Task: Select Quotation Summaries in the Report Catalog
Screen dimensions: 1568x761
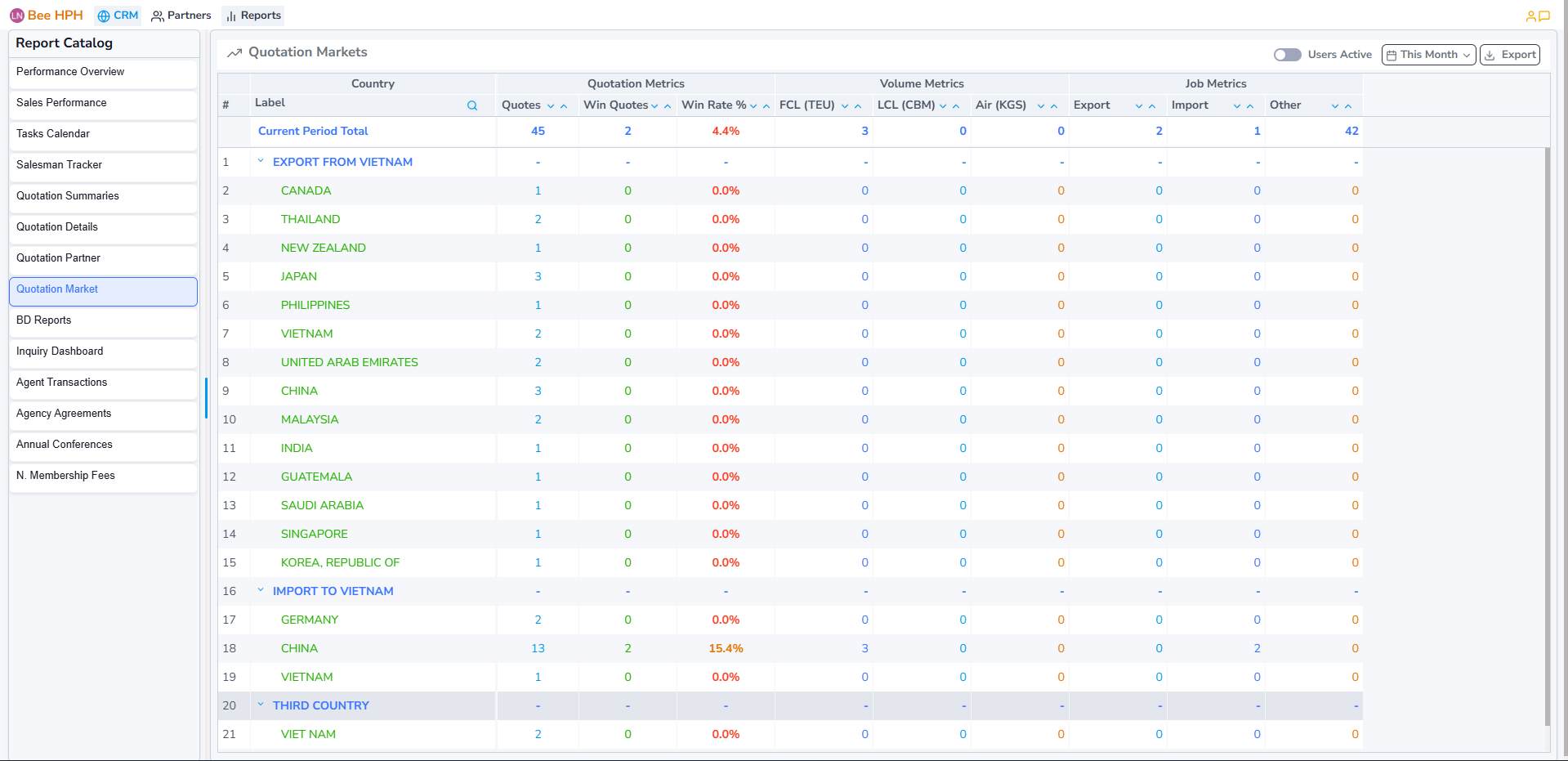Action: 67,195
